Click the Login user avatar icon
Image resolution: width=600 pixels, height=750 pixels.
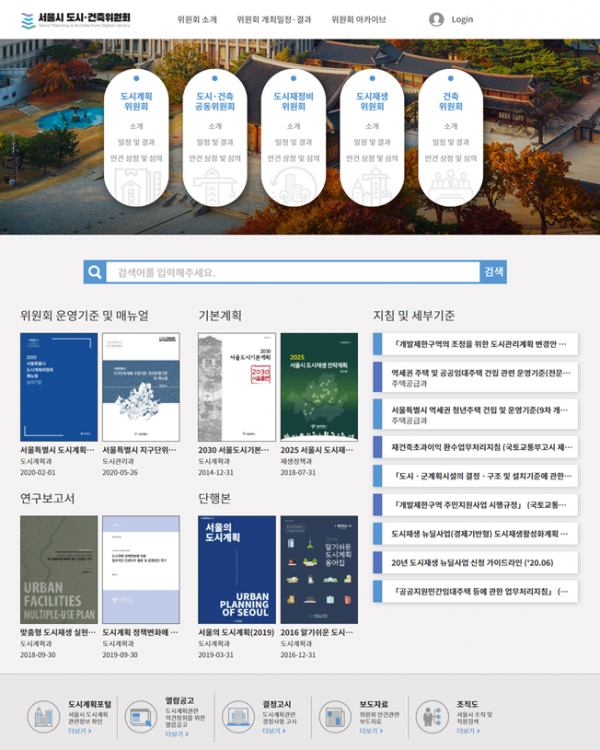pyautogui.click(x=436, y=19)
